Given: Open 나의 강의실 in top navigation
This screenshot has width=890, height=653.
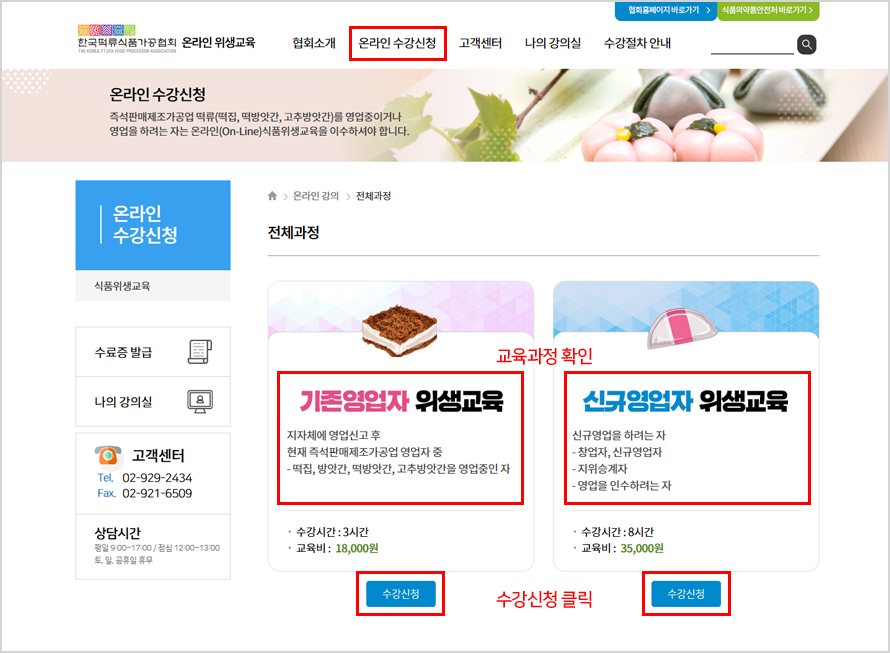Looking at the screenshot, I should click(553, 43).
